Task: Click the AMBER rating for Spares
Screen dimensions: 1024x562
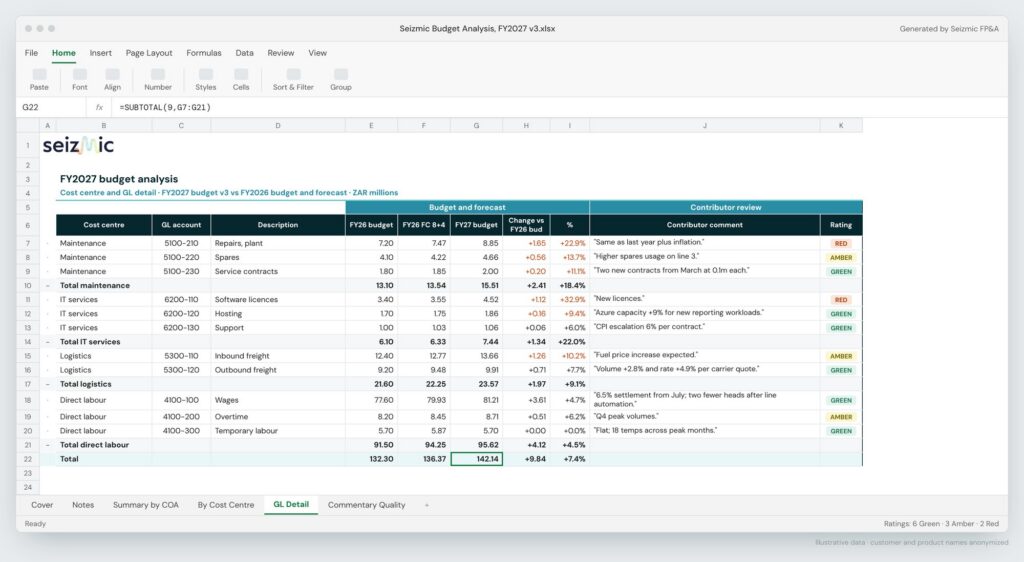Action: (840, 258)
